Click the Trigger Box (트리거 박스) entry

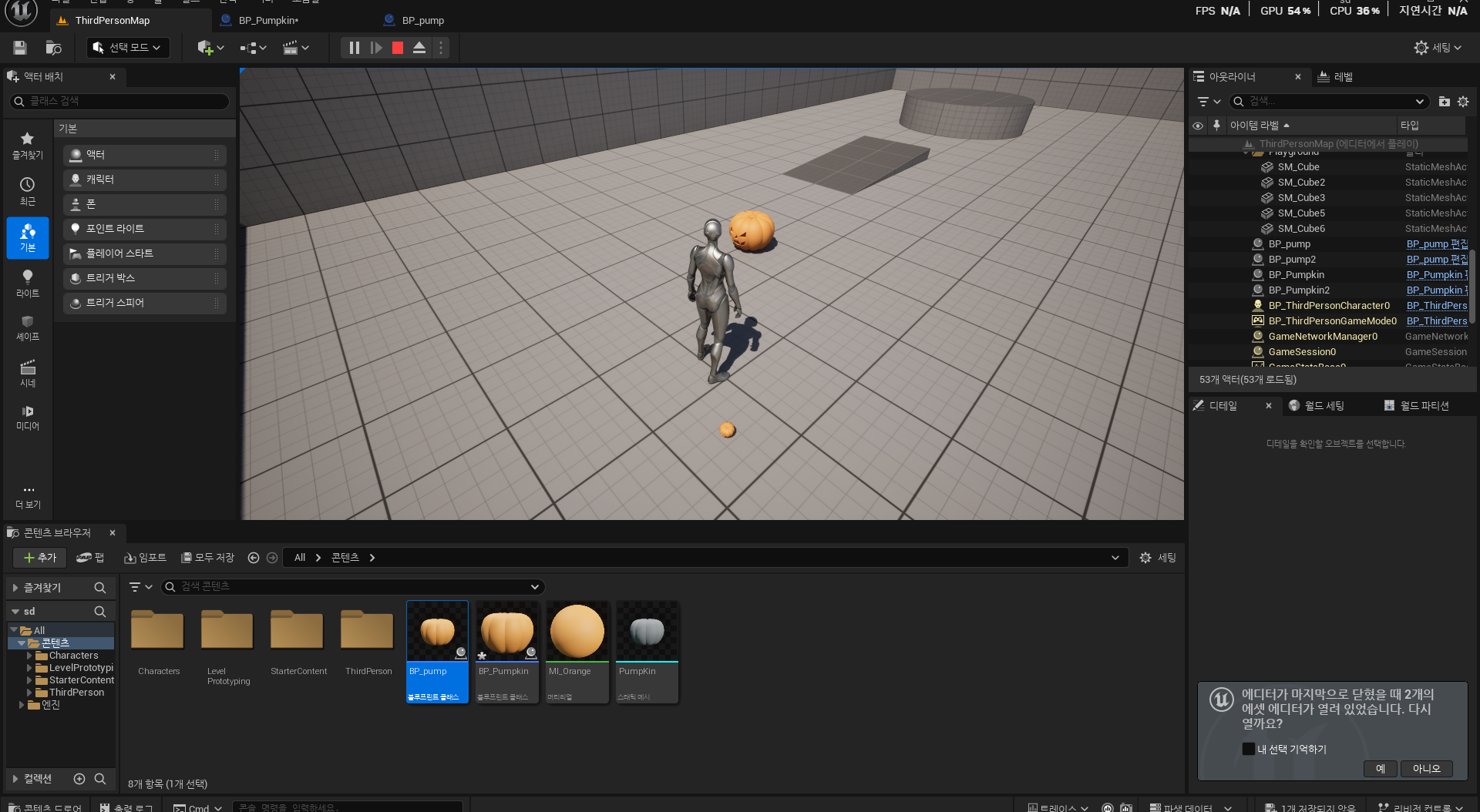(144, 278)
